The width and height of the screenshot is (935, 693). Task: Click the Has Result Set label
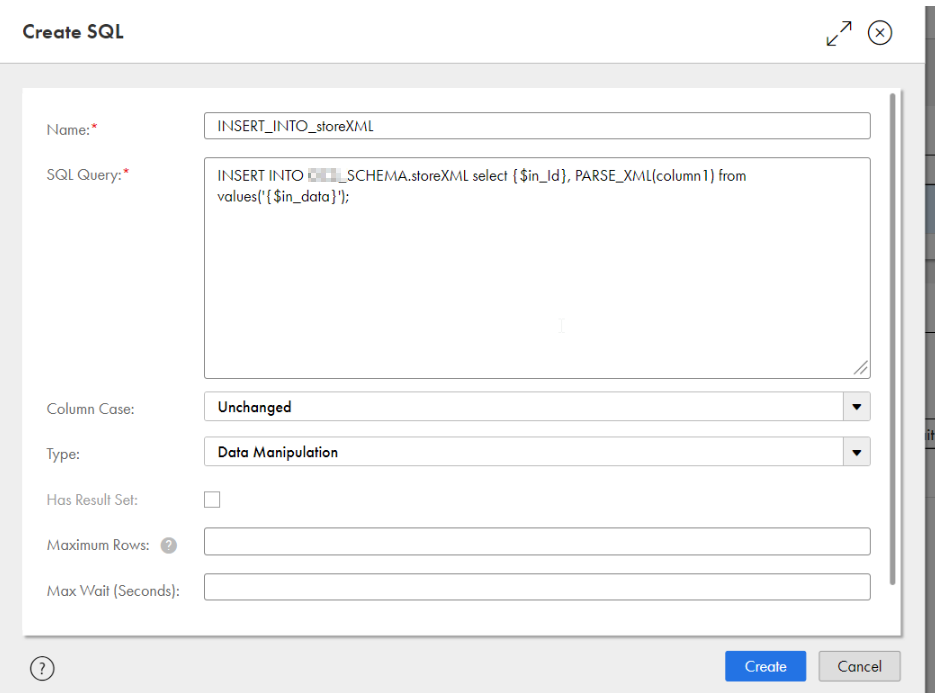92,500
